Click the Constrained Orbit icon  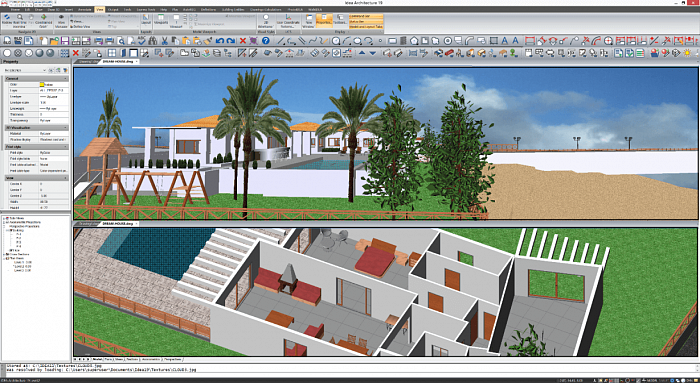click(x=43, y=21)
